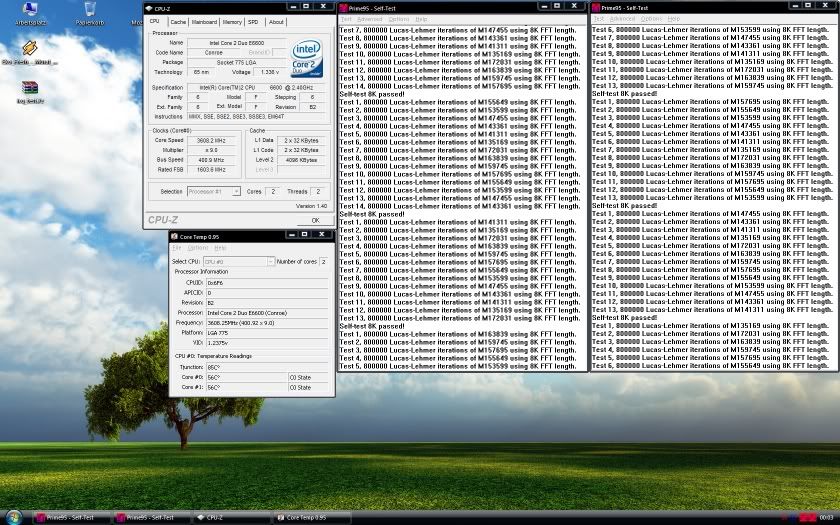This screenshot has width=840, height=525.
Task: Open Core Temp Options menu
Action: [198, 248]
